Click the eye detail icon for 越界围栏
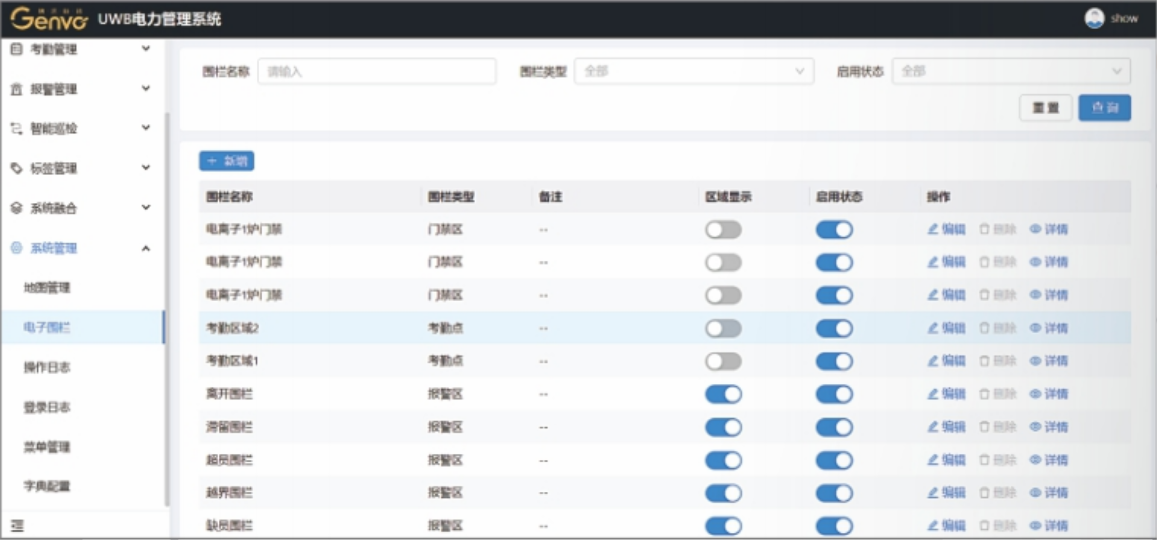Screen dimensions: 1157x540 click(x=1035, y=492)
